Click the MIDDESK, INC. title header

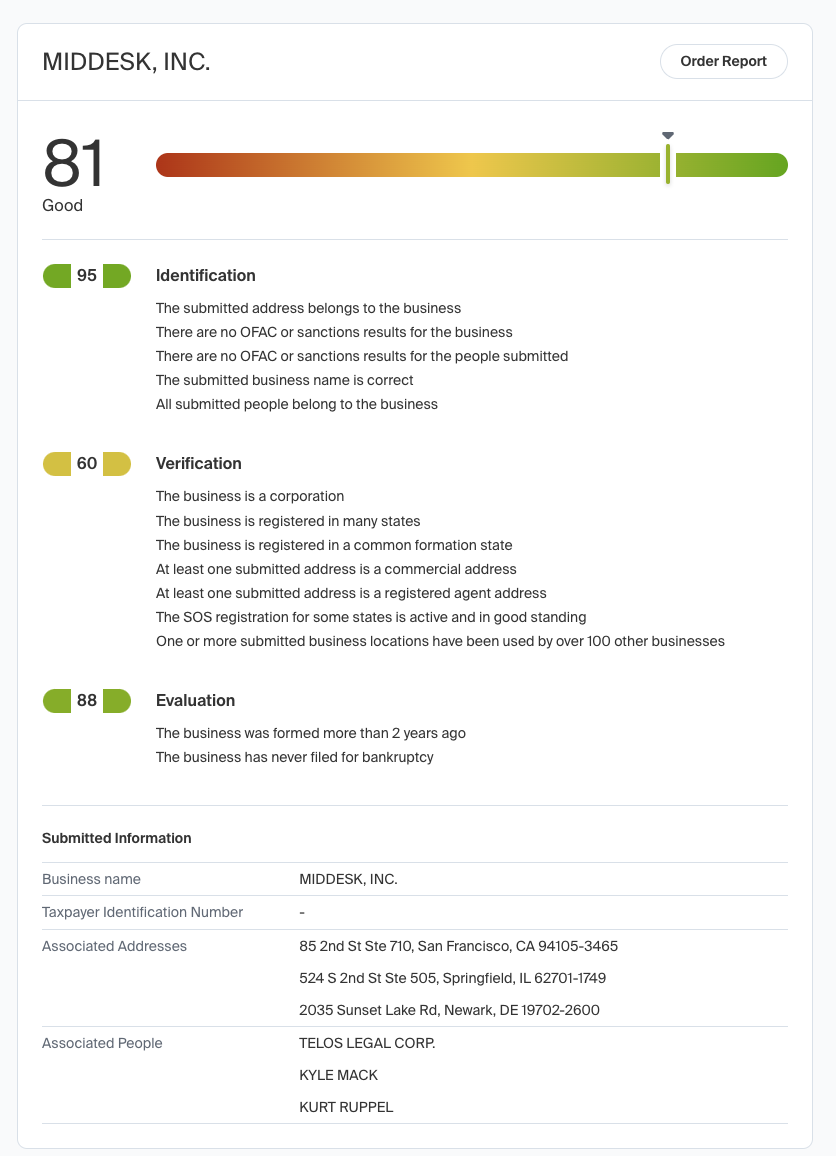click(126, 62)
